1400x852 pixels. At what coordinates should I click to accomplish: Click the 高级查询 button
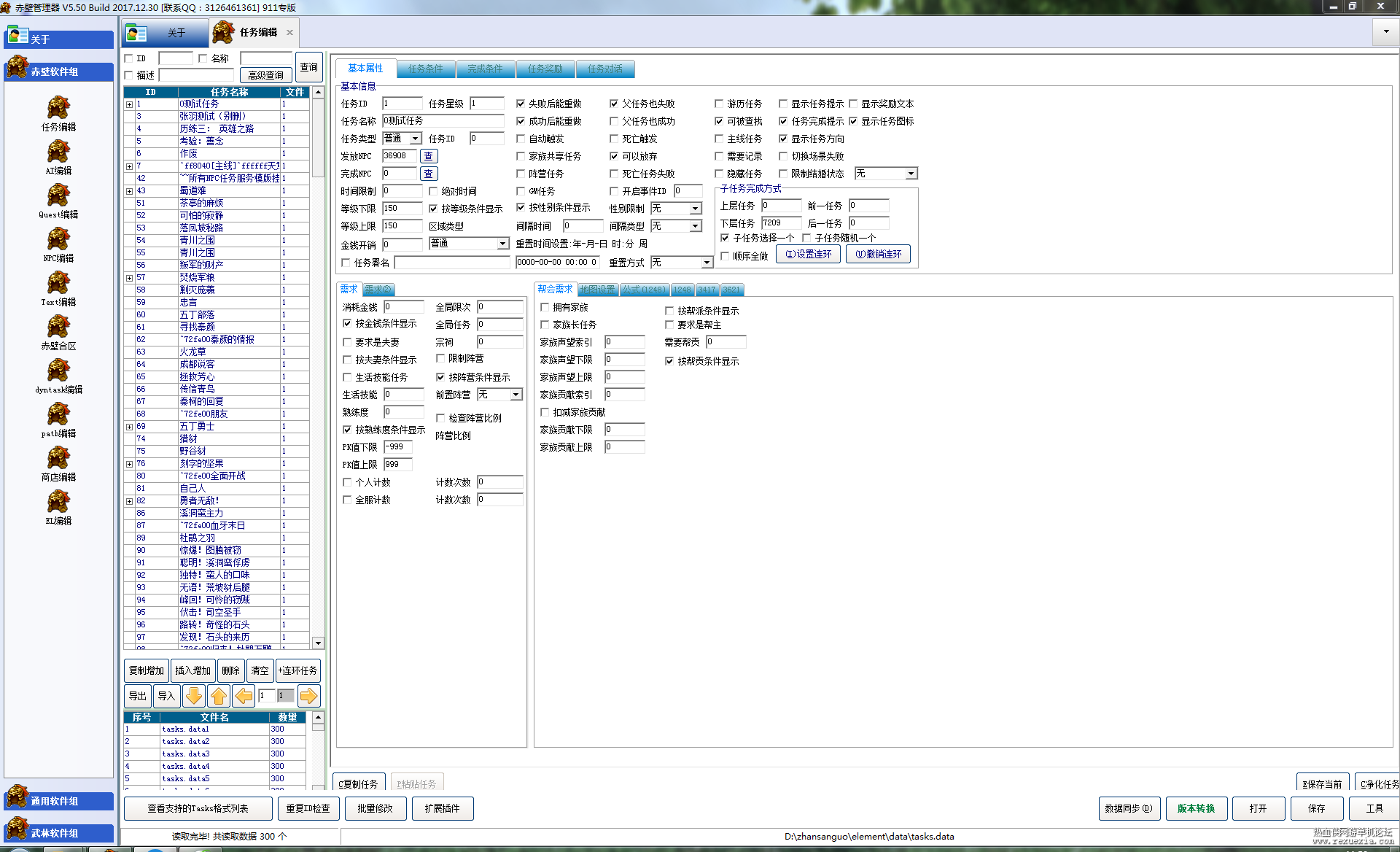(266, 75)
